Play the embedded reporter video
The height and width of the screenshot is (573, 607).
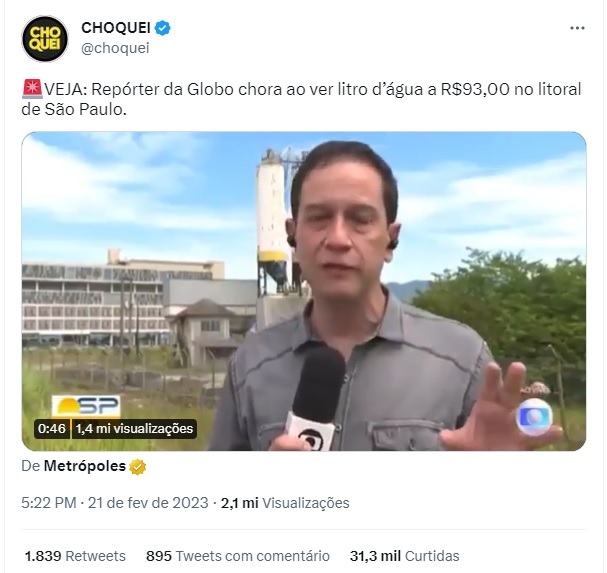pyautogui.click(x=304, y=291)
